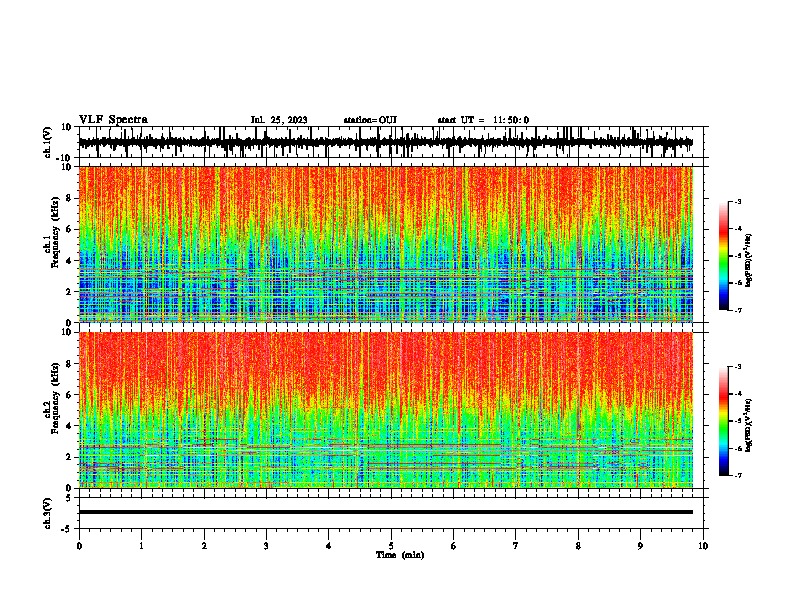
Task: Click time axis tick label "2"
Action: tap(204, 546)
